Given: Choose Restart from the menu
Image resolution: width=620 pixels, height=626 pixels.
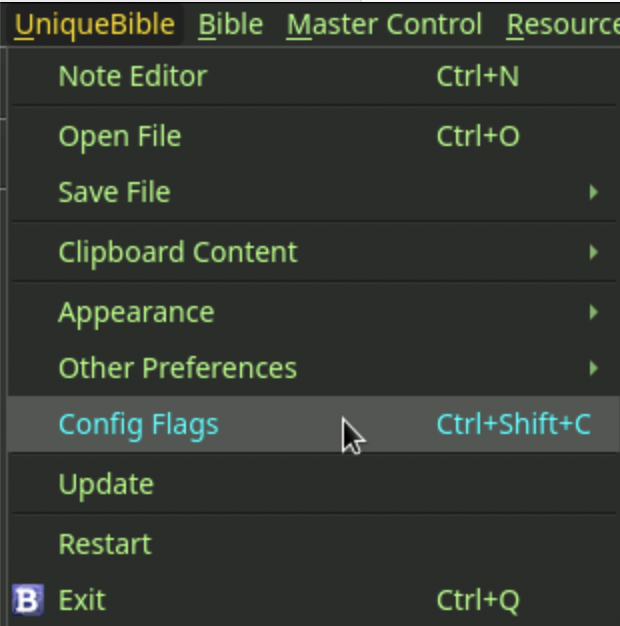Looking at the screenshot, I should click(313, 544).
